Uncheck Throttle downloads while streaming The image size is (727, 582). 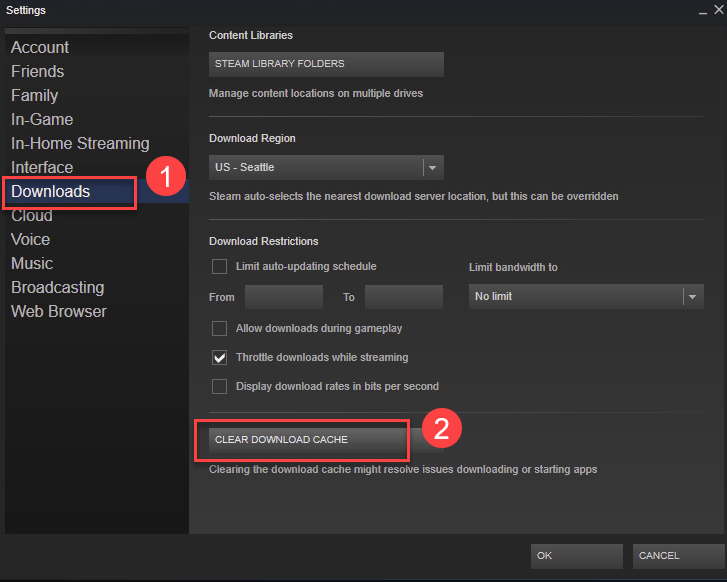[x=220, y=357]
